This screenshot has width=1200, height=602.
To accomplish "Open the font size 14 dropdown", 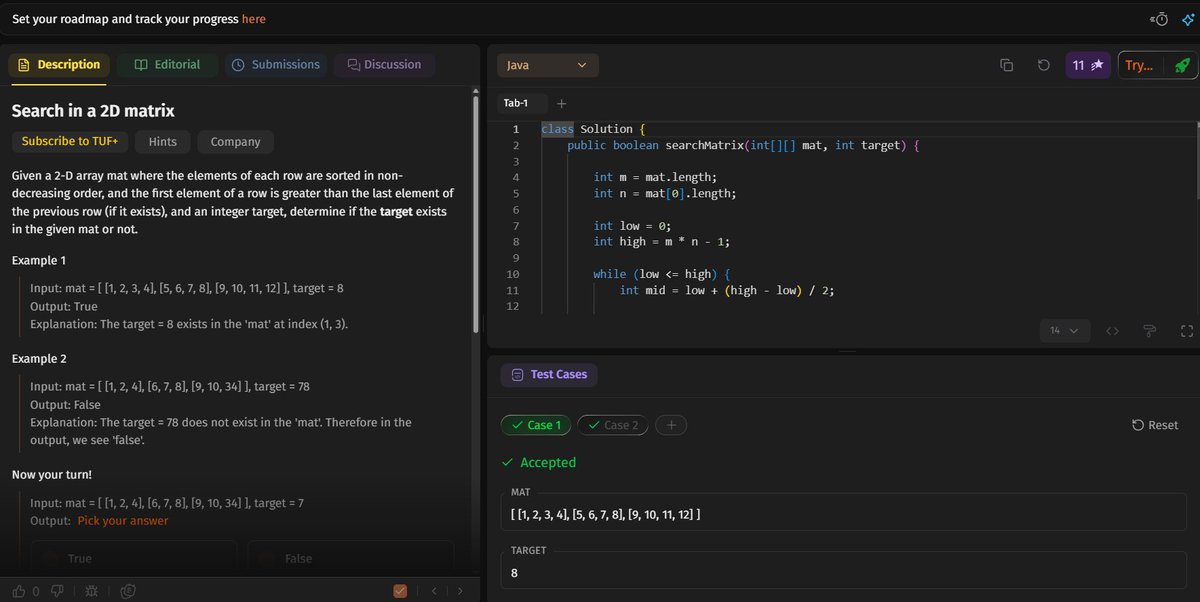I will tap(1064, 330).
